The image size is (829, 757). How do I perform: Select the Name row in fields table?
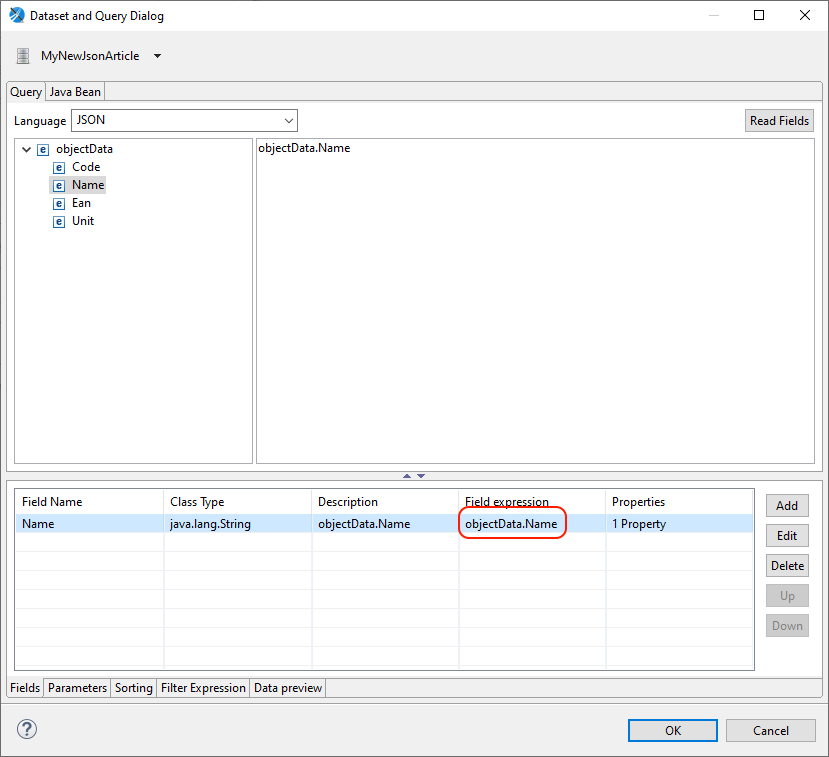tap(90, 523)
